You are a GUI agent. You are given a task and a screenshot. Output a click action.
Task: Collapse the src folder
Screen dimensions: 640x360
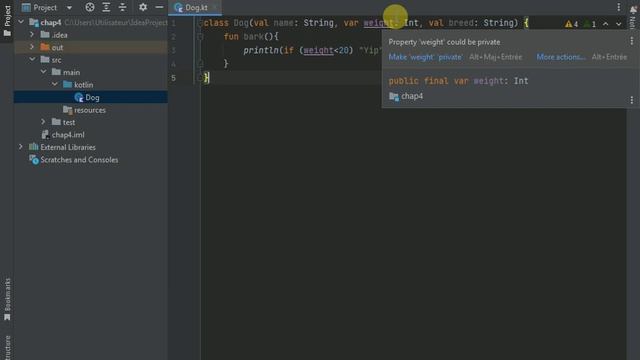[x=32, y=60]
